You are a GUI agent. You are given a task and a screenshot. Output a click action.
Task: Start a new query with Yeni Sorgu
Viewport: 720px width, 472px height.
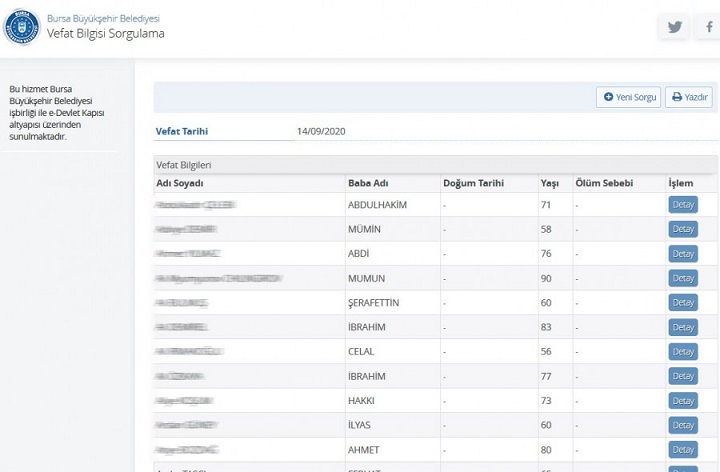click(x=629, y=97)
